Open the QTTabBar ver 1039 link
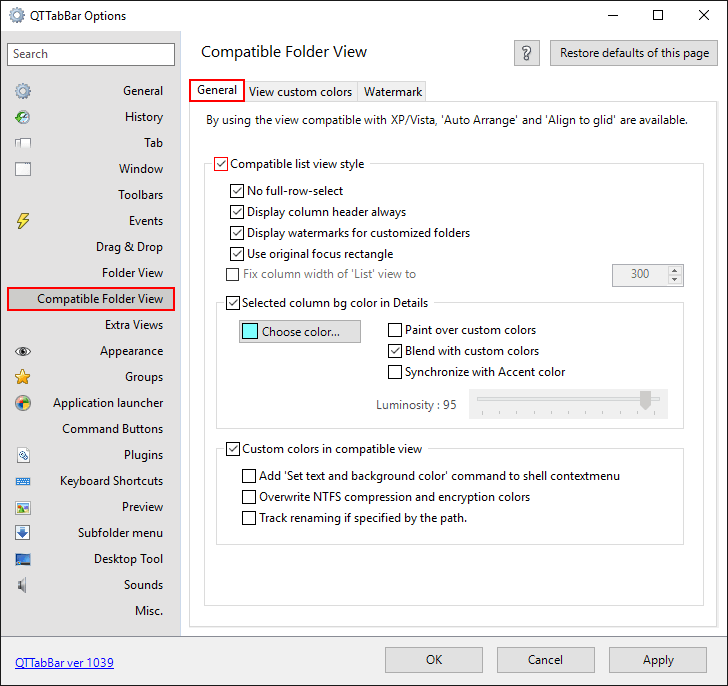The height and width of the screenshot is (686, 728). click(x=64, y=662)
